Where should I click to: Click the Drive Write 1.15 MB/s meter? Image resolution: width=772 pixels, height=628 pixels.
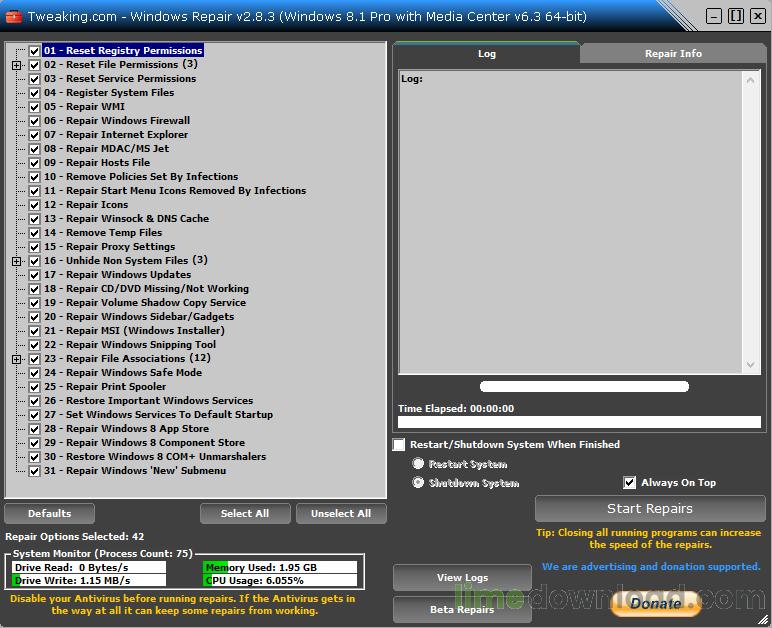point(89,581)
